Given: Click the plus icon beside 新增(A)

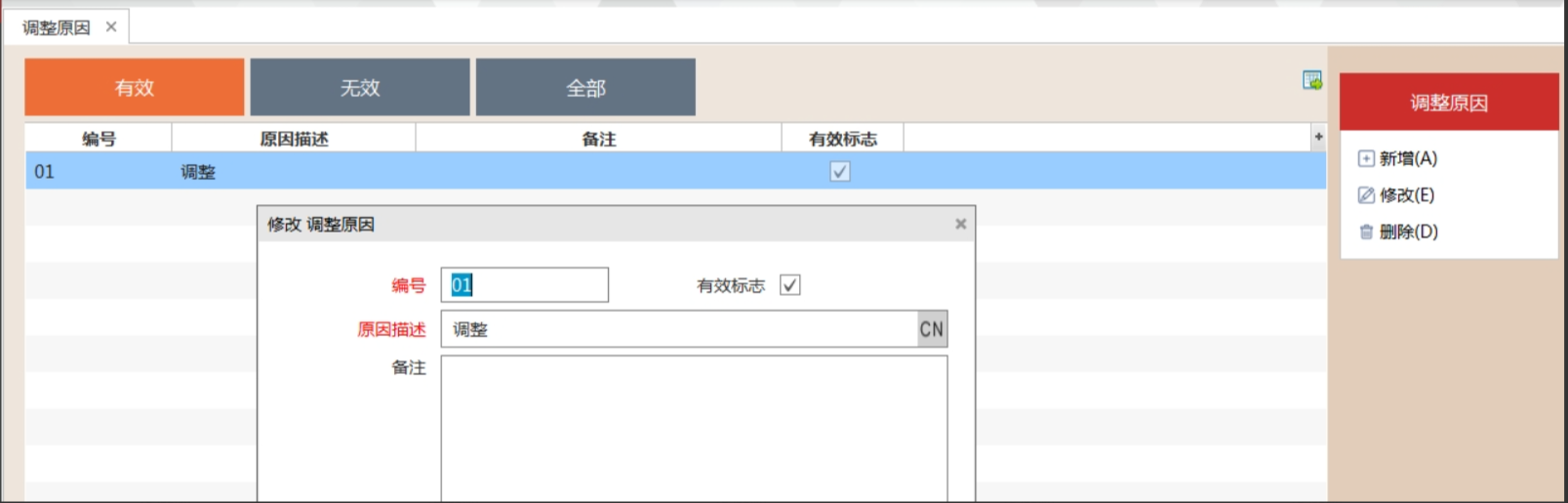Looking at the screenshot, I should coord(1366,158).
